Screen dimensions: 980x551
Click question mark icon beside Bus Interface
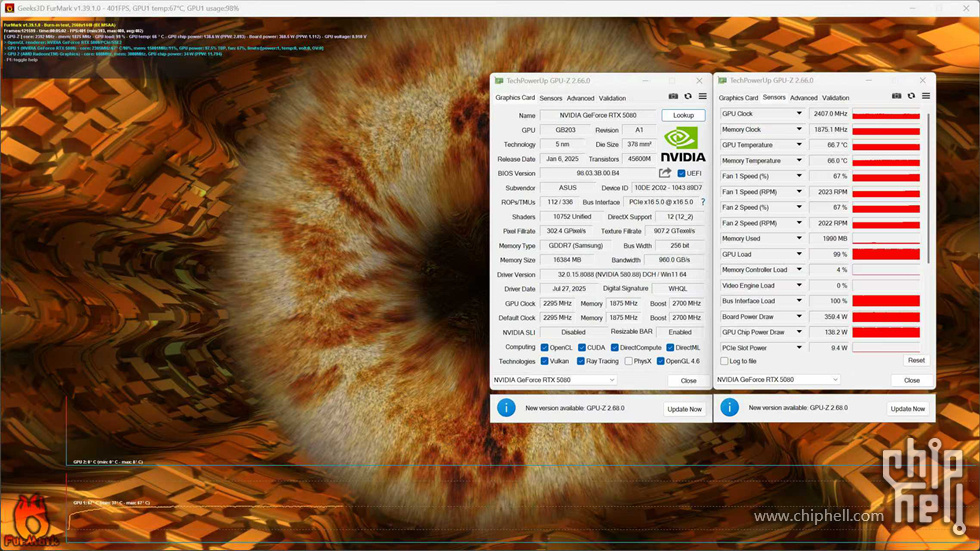click(x=703, y=202)
